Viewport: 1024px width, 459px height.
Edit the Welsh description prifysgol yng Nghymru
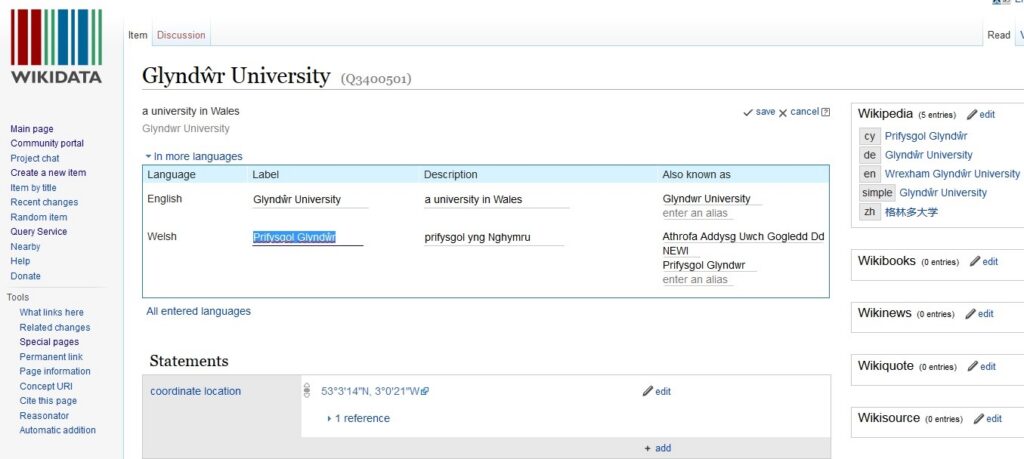pos(493,238)
